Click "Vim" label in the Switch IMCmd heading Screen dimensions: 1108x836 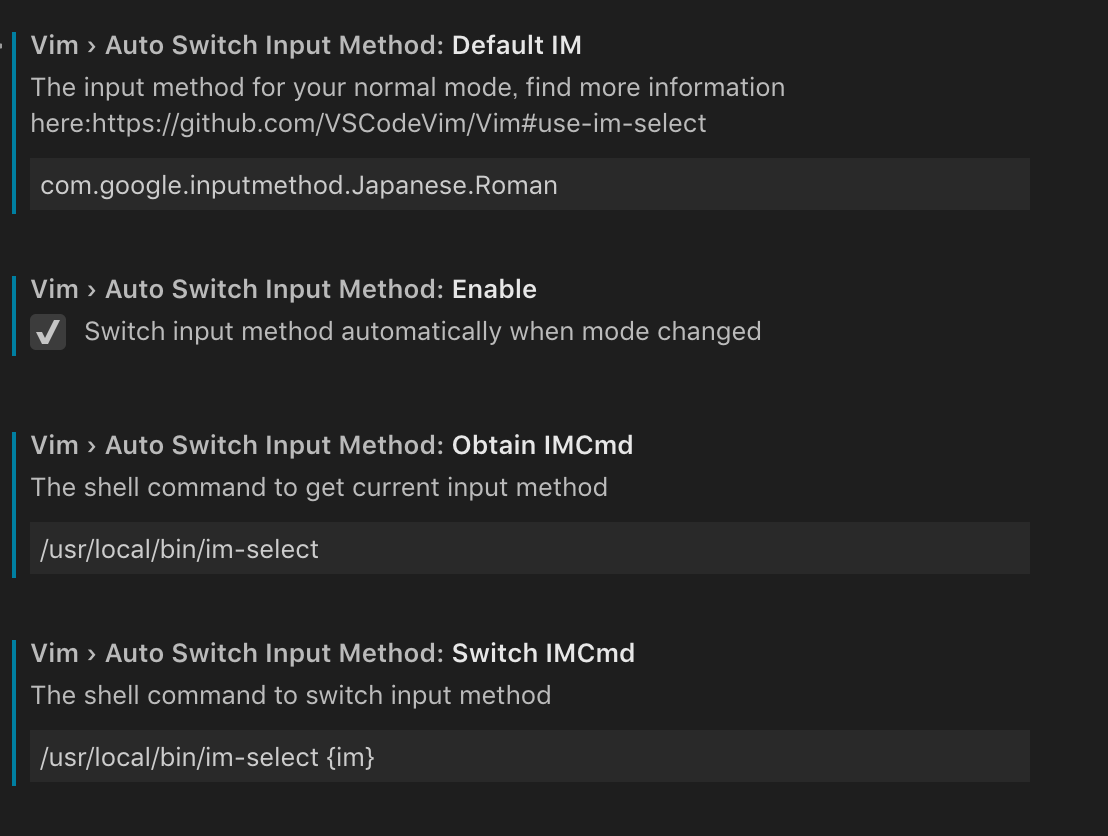pos(55,653)
